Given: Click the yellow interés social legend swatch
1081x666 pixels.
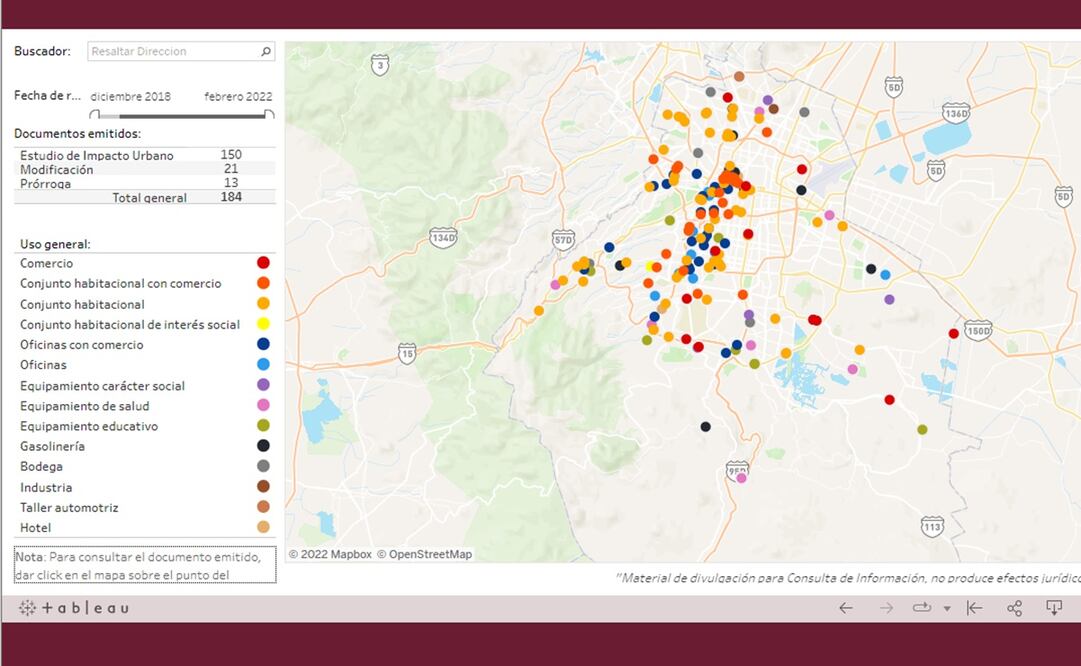Looking at the screenshot, I should (x=263, y=324).
